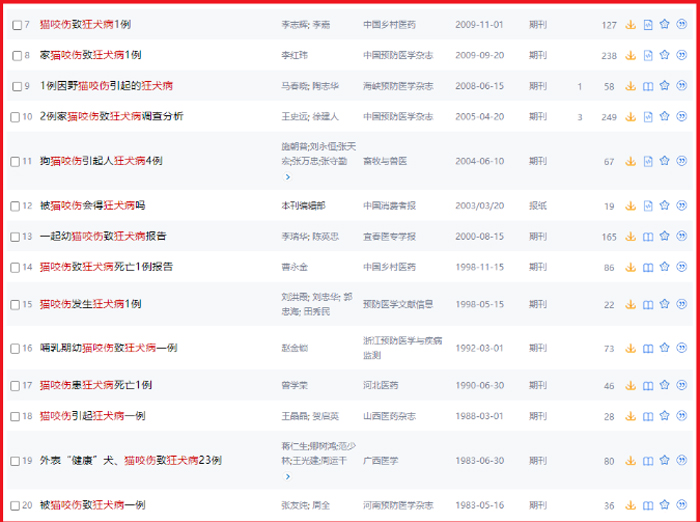Cite the article in row 11

tap(682, 161)
